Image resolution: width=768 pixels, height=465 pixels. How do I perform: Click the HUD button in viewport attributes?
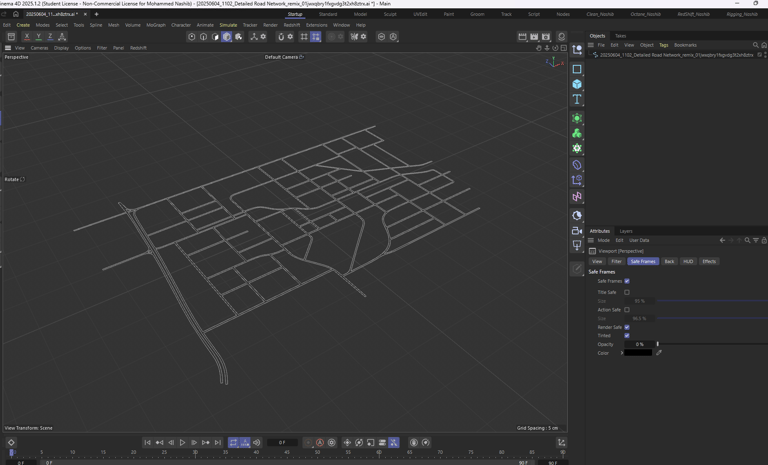point(688,261)
